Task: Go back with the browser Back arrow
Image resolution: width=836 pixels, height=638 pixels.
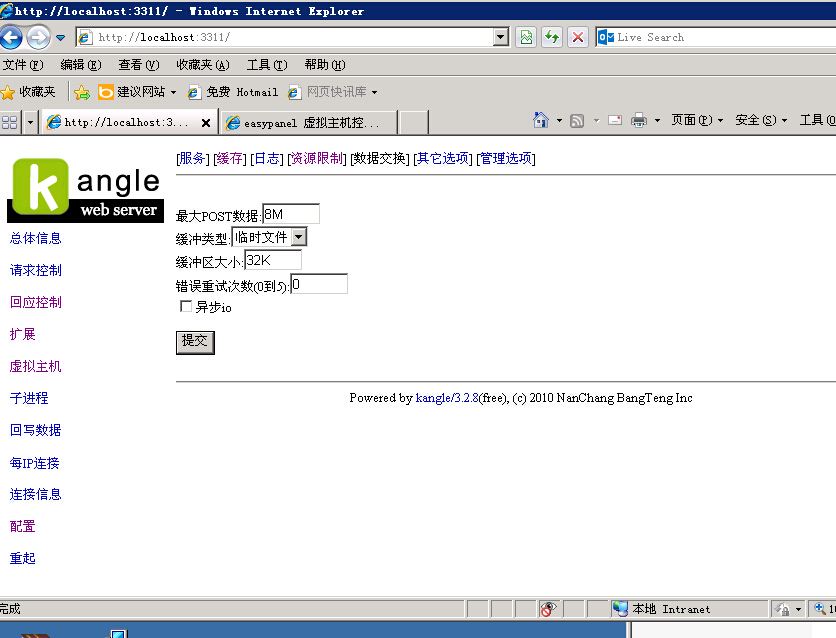Action: click(x=11, y=37)
